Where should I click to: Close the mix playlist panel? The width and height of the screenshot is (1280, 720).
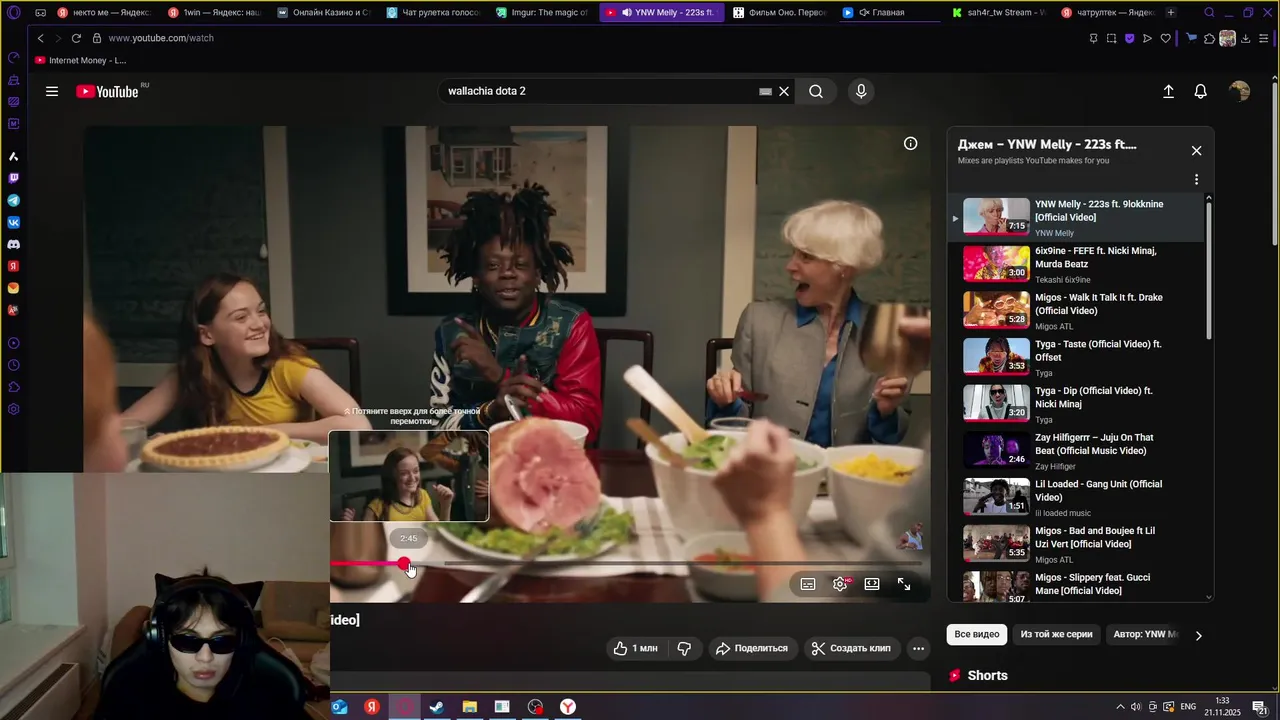[x=1196, y=151]
